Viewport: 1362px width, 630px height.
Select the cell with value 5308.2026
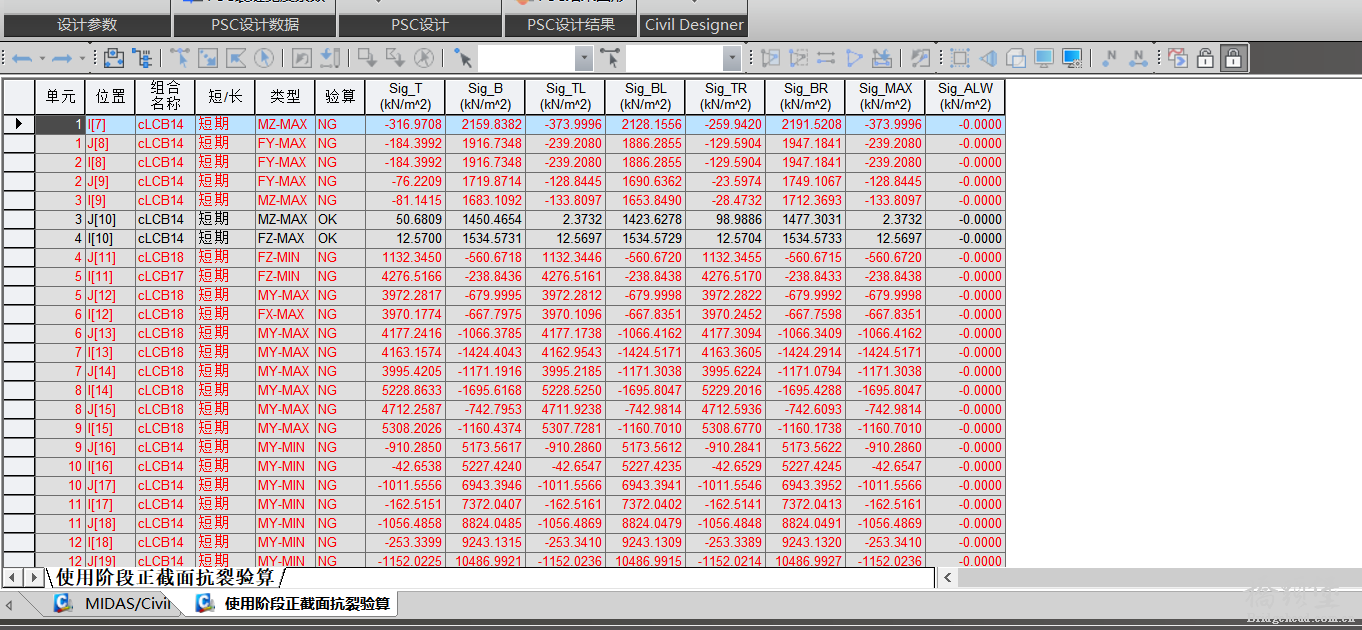pos(405,429)
